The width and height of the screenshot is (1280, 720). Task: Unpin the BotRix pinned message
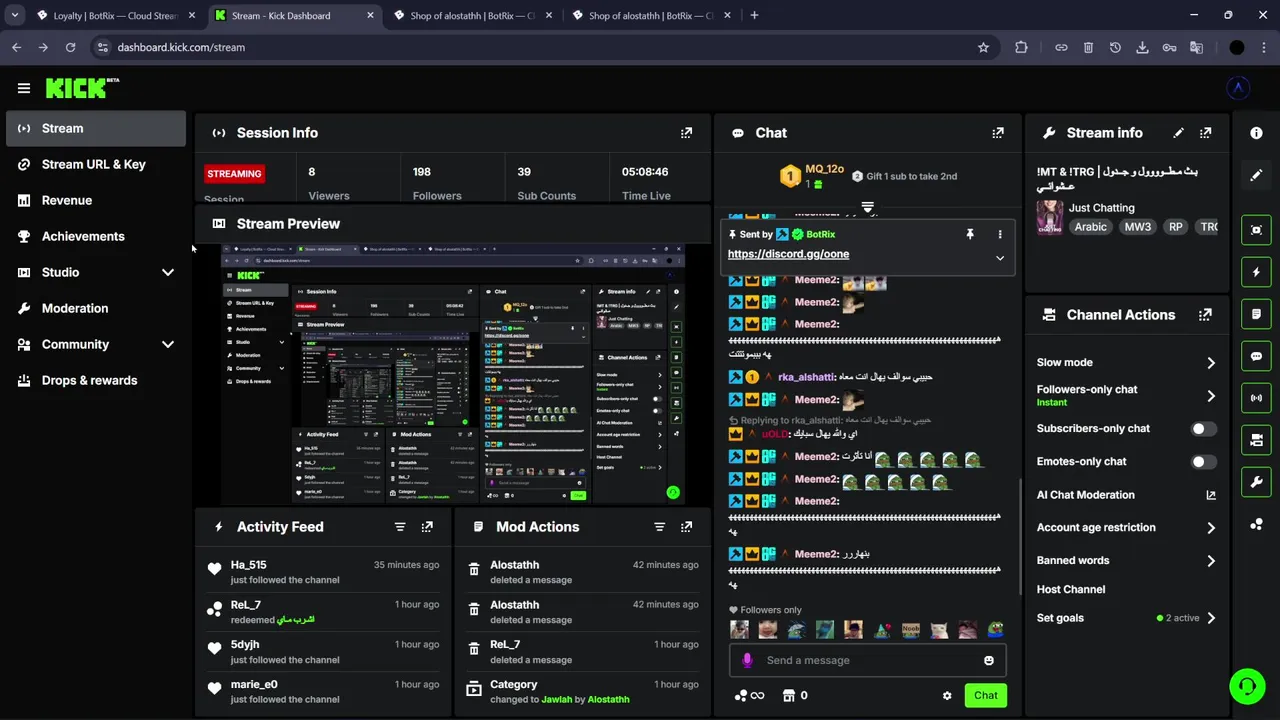pos(969,234)
